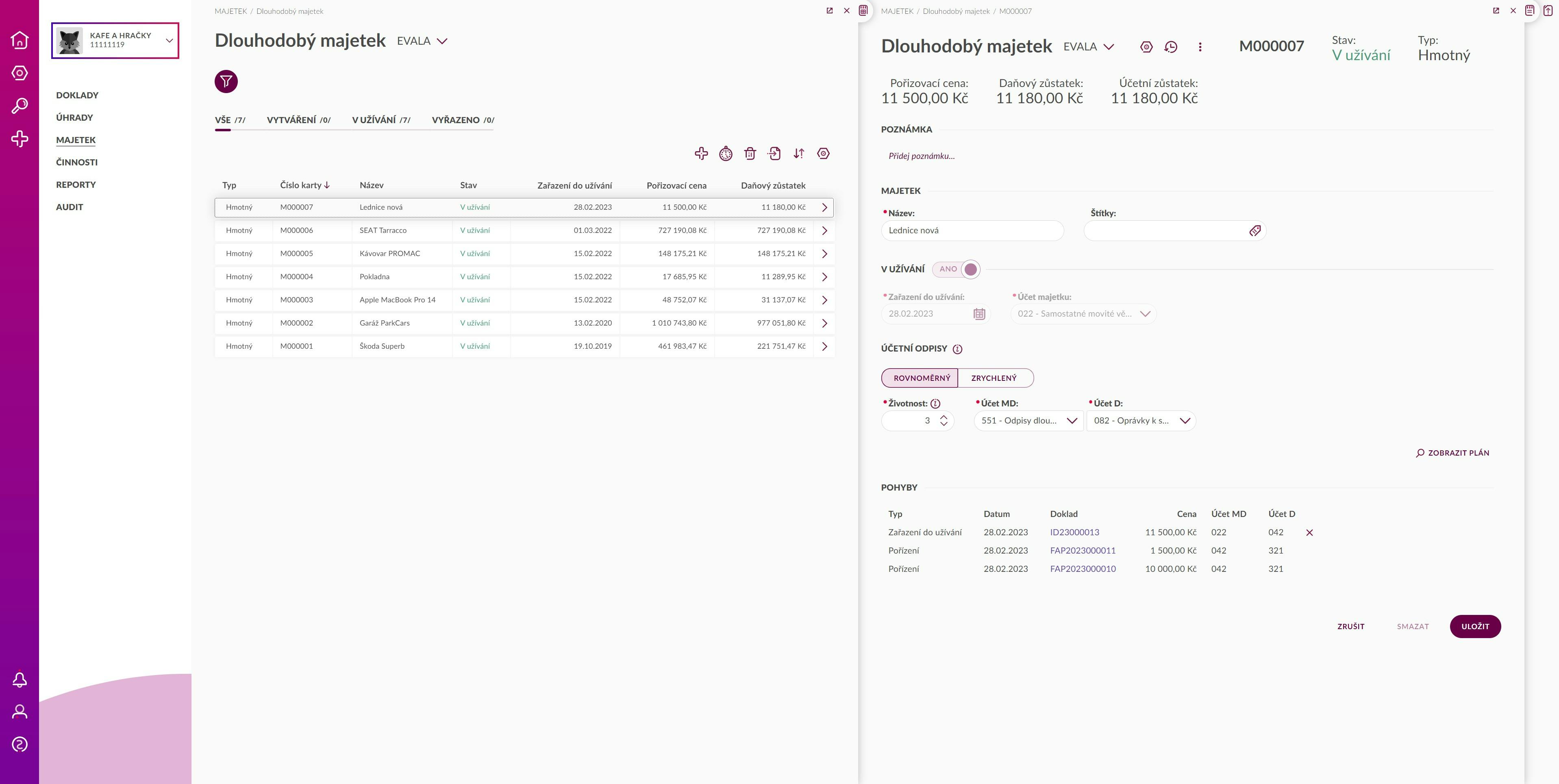Expand Kafe a Hračky company selector
This screenshot has width=1559, height=784.
115,41
